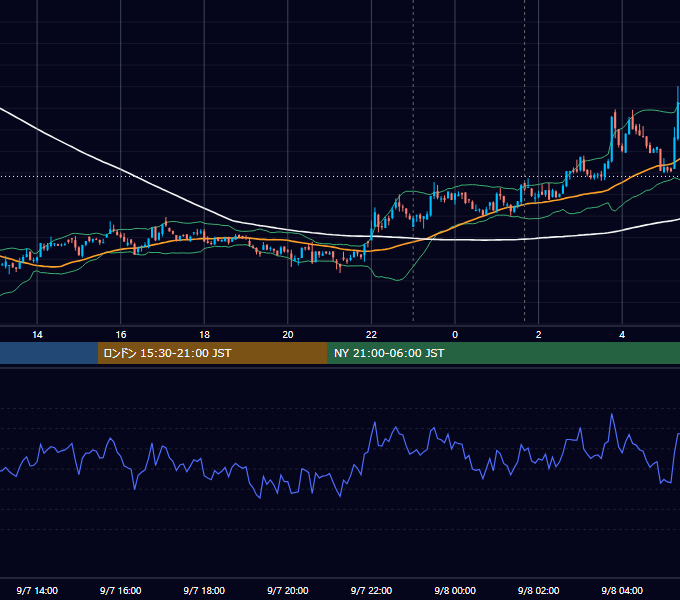Viewport: 680px width, 600px height.
Task: Click the 9/8 04:00 time label
Action: pyautogui.click(x=622, y=590)
